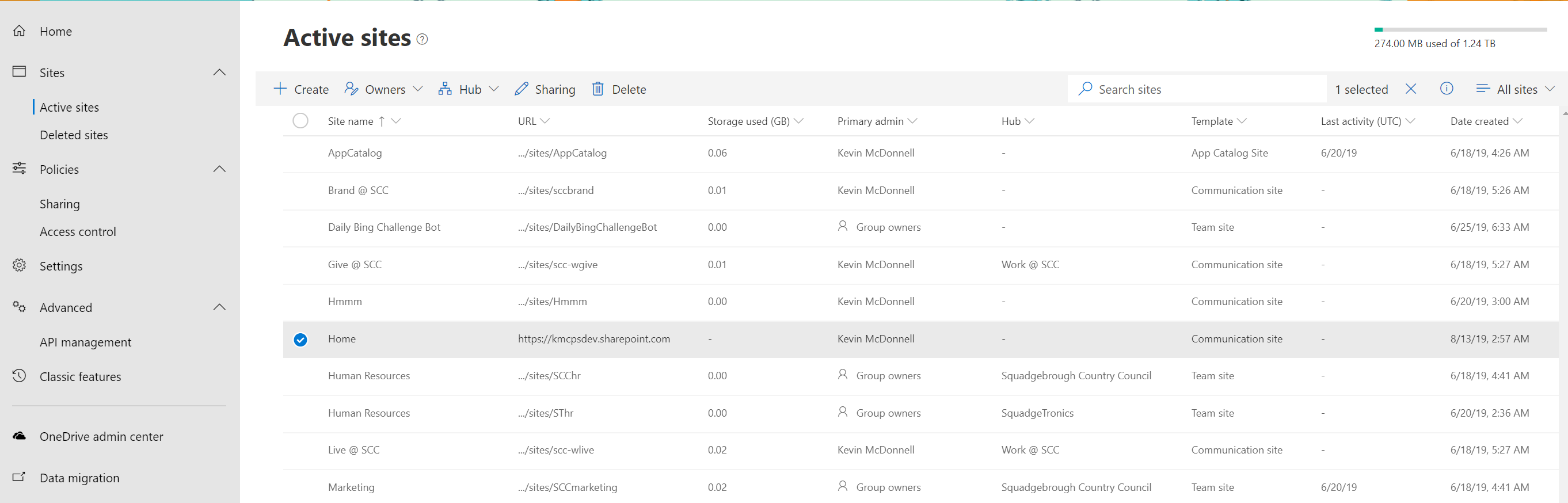
Task: Click the help icon beside Active sites
Action: [x=422, y=40]
